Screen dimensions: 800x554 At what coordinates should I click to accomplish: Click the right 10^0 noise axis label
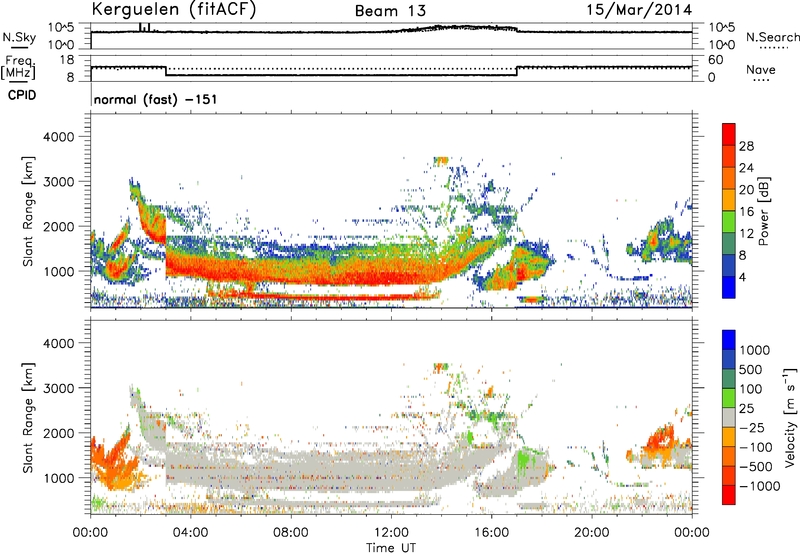click(x=721, y=45)
